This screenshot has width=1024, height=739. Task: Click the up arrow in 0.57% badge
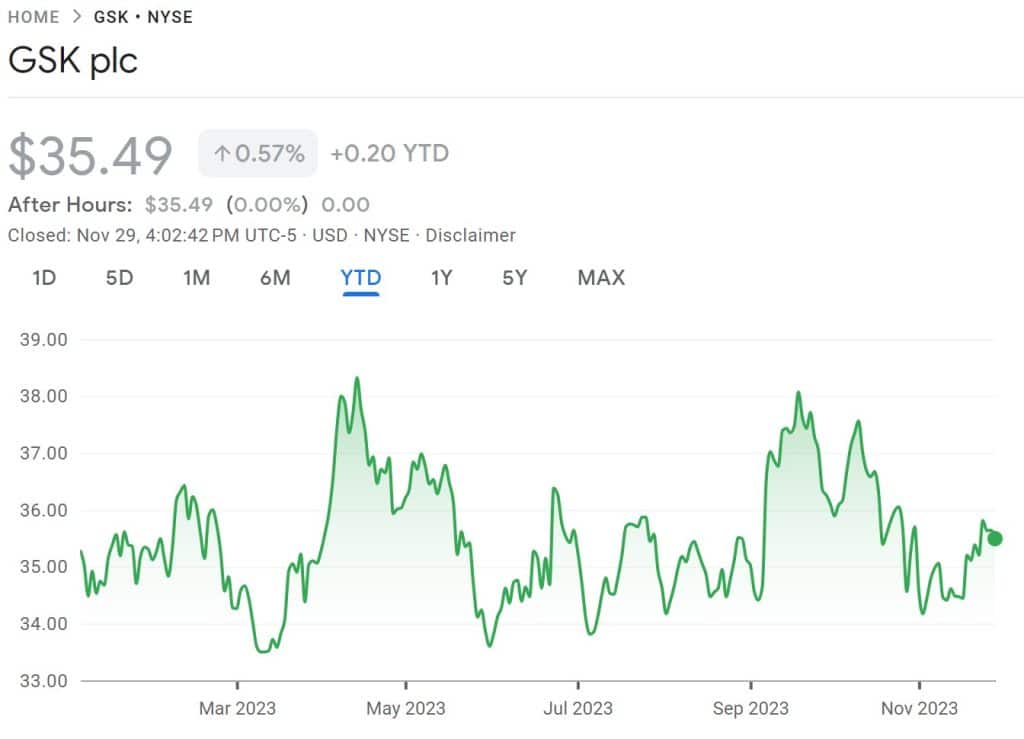point(222,154)
